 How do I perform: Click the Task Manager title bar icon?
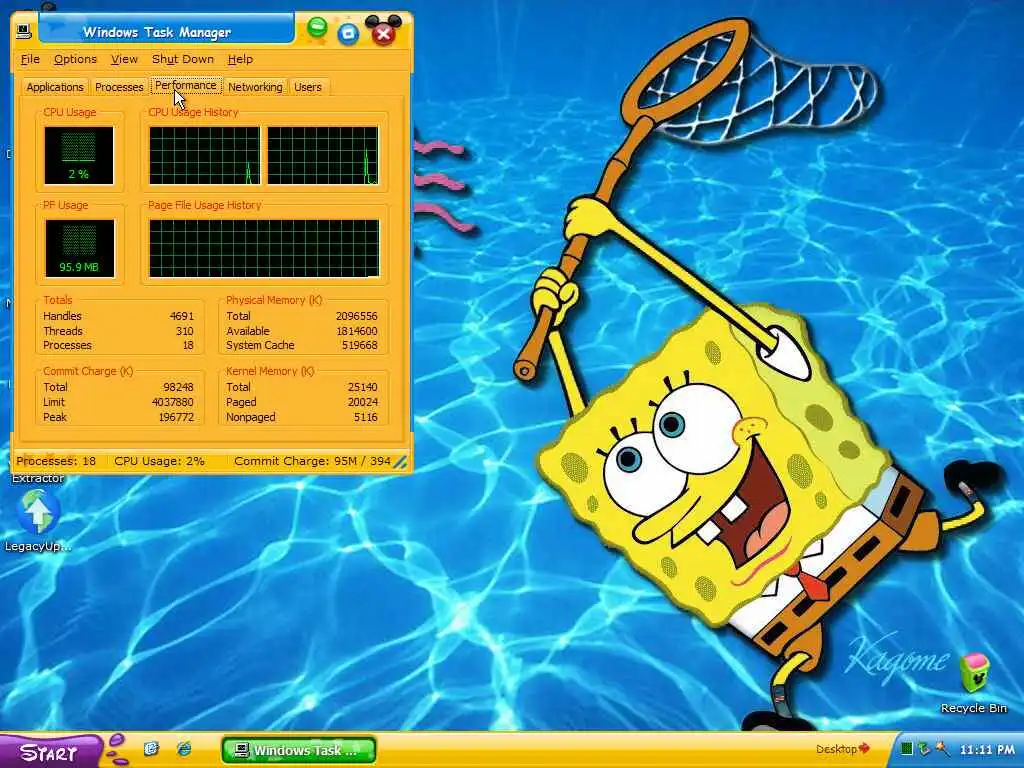click(24, 31)
